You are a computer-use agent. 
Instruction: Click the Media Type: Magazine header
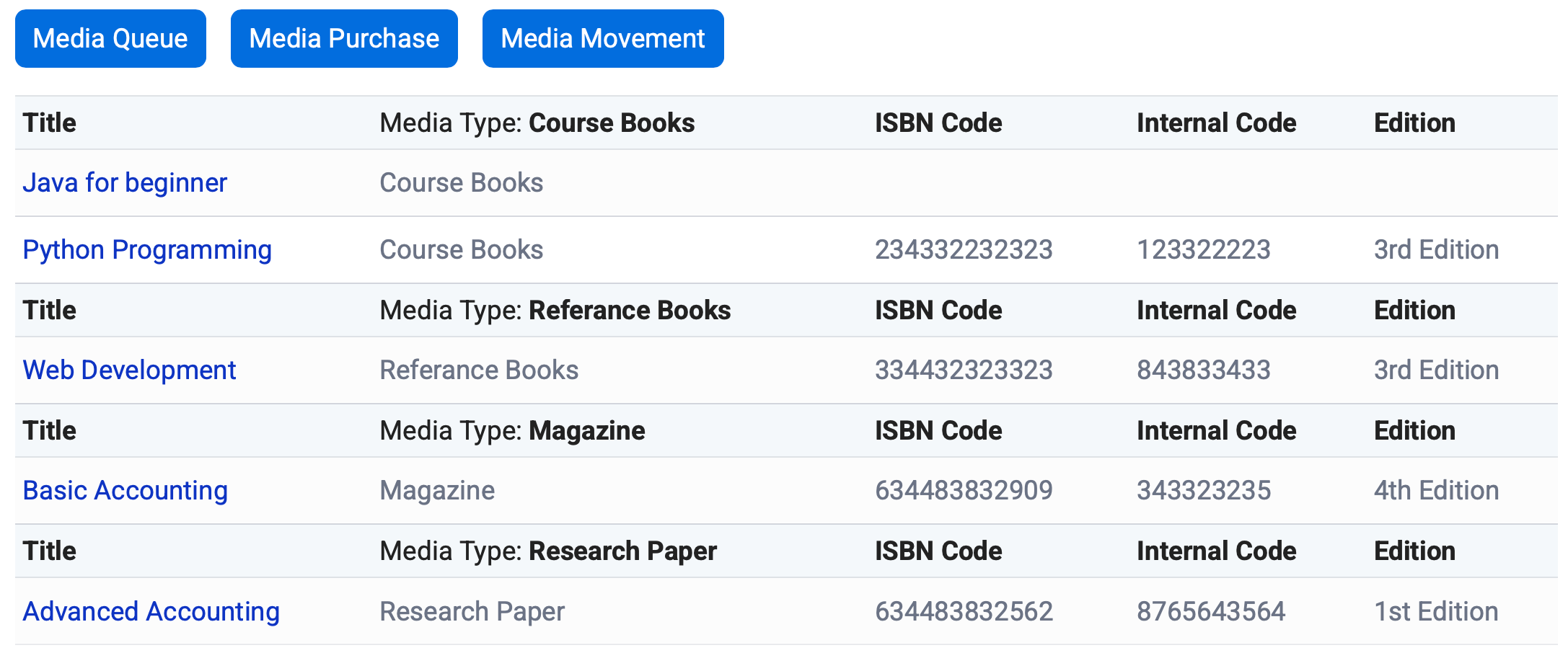point(512,431)
